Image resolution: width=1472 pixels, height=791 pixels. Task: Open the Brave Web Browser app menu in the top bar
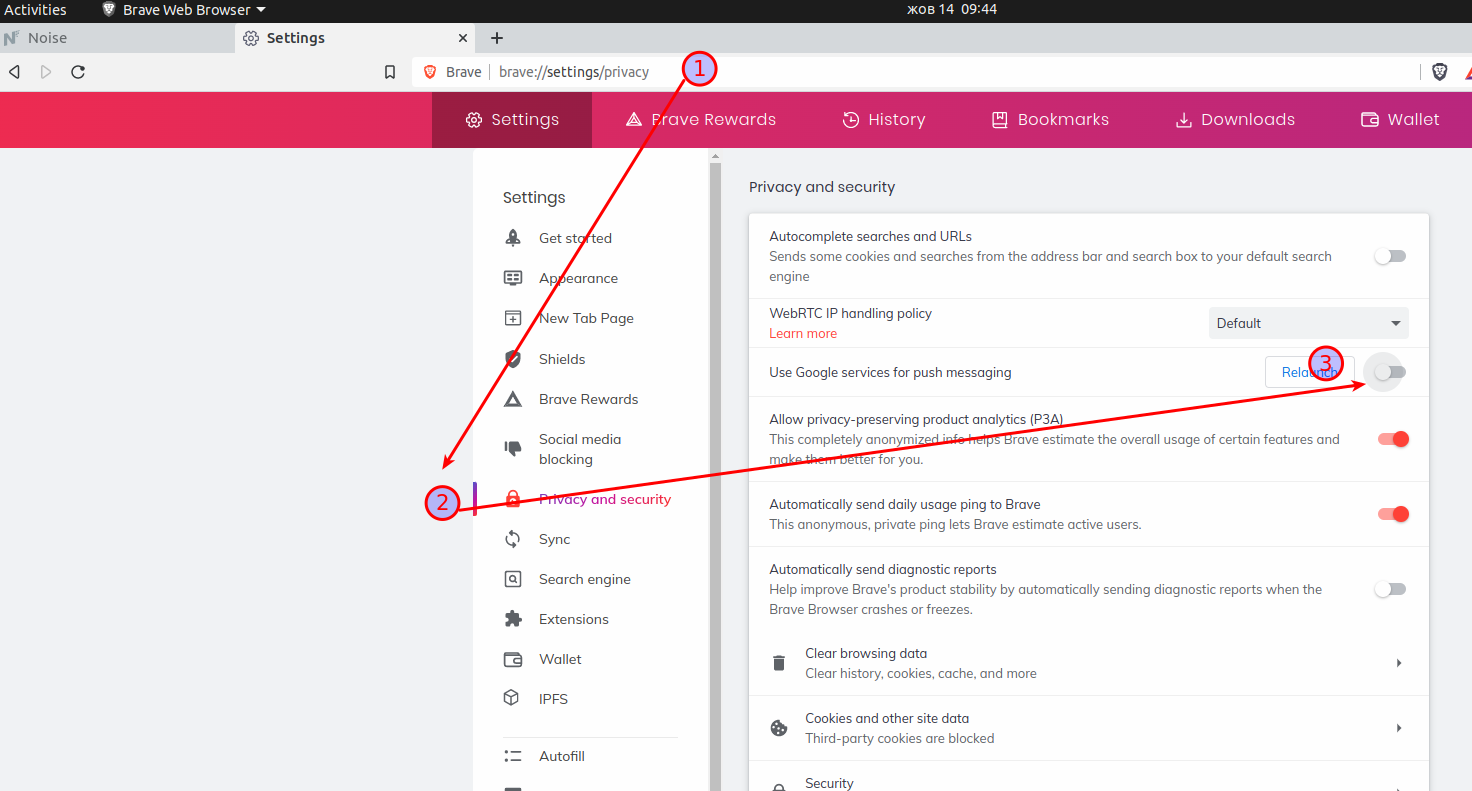point(184,10)
